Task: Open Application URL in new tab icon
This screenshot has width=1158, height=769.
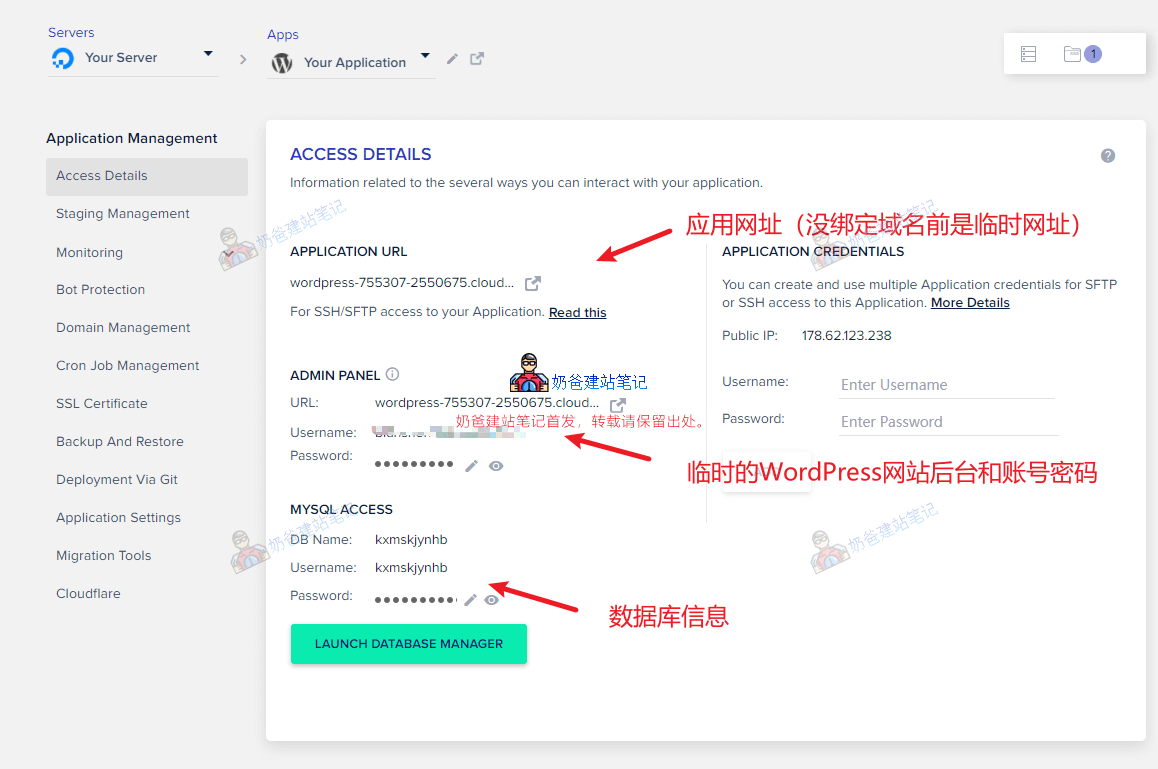Action: click(533, 284)
